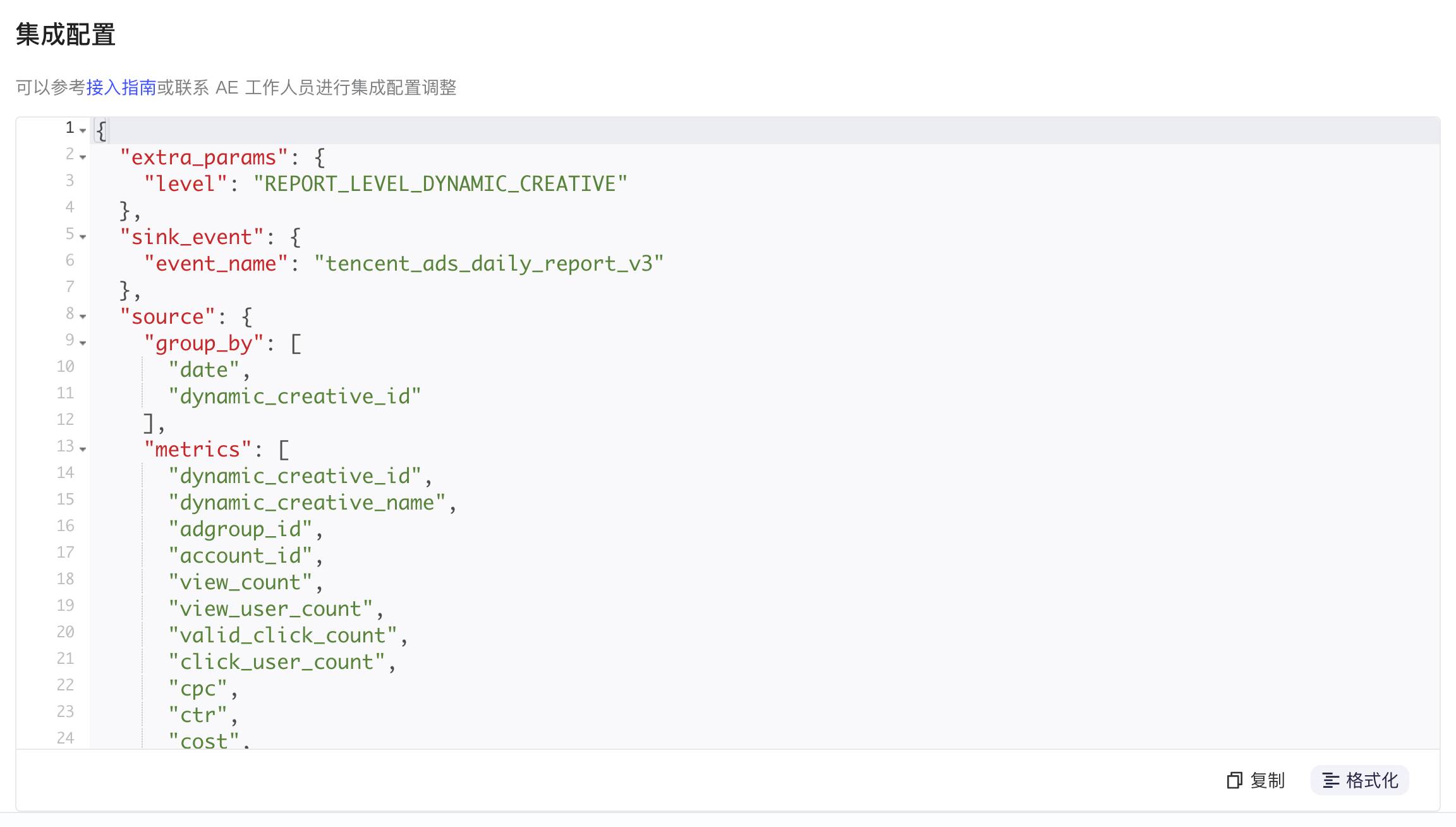Click "dynamic_creative_id" on line 11

point(294,396)
